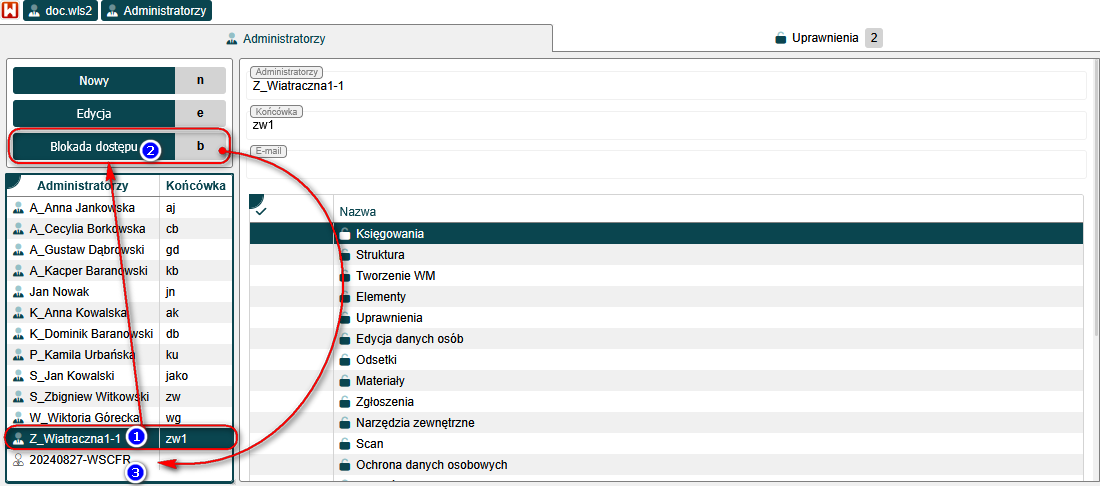Viewport: 1100px width, 486px height.
Task: Click the Edycja button
Action: [93, 114]
